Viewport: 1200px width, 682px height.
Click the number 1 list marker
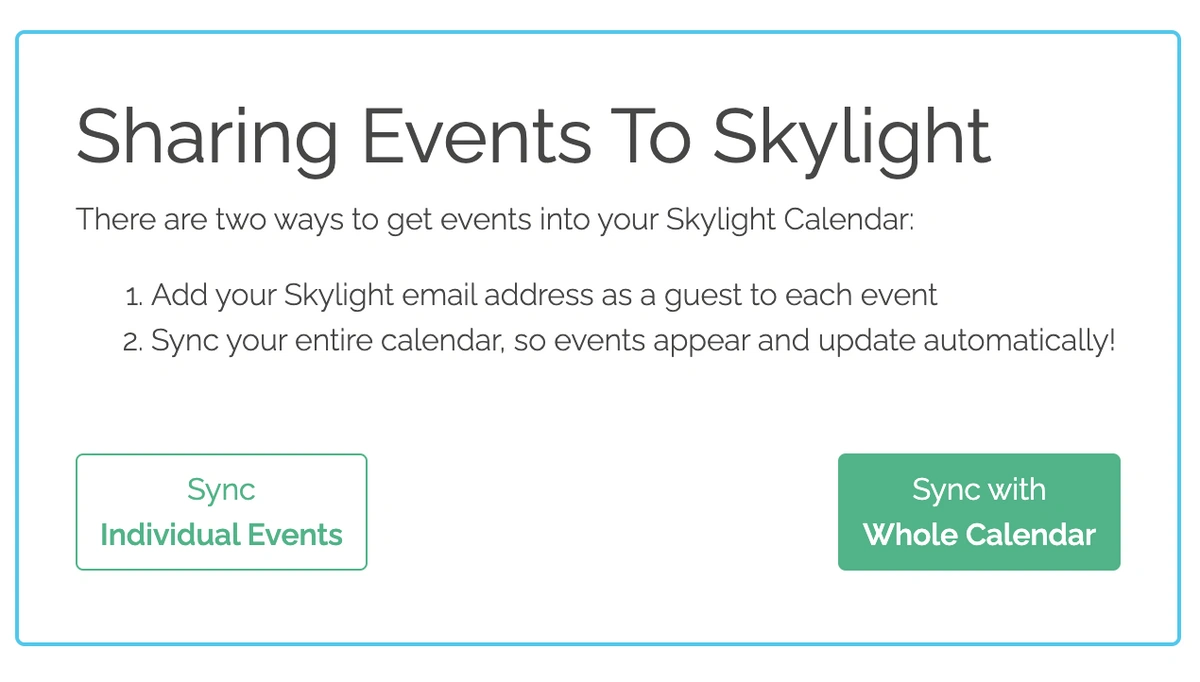134,297
